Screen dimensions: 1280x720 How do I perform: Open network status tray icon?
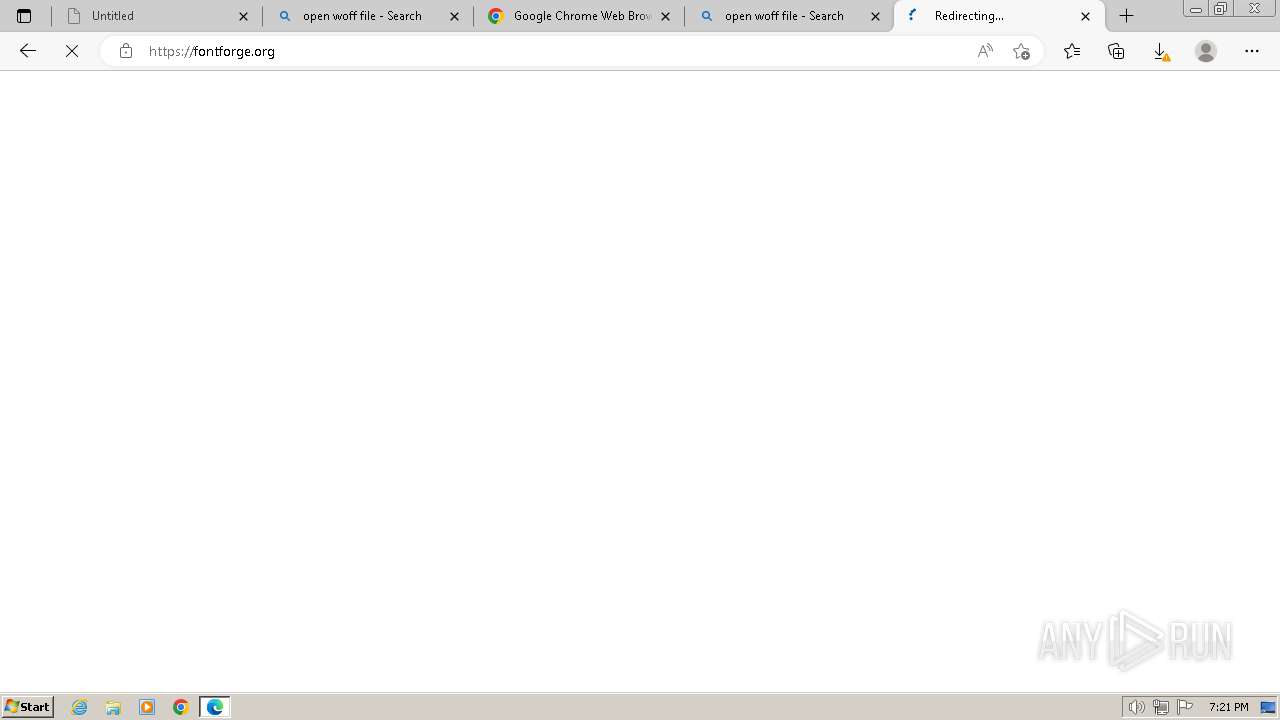click(x=1161, y=707)
